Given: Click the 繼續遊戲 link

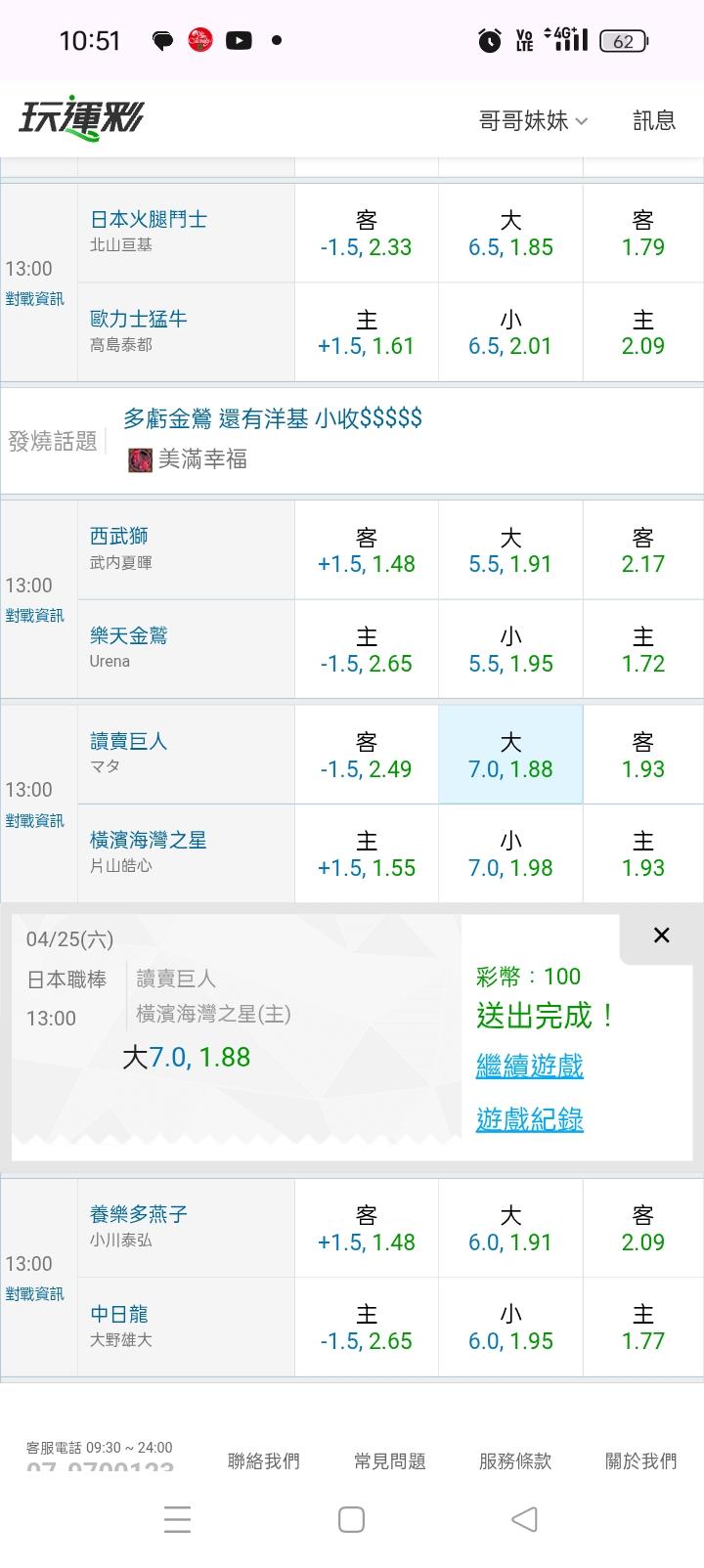Looking at the screenshot, I should coord(529,1066).
